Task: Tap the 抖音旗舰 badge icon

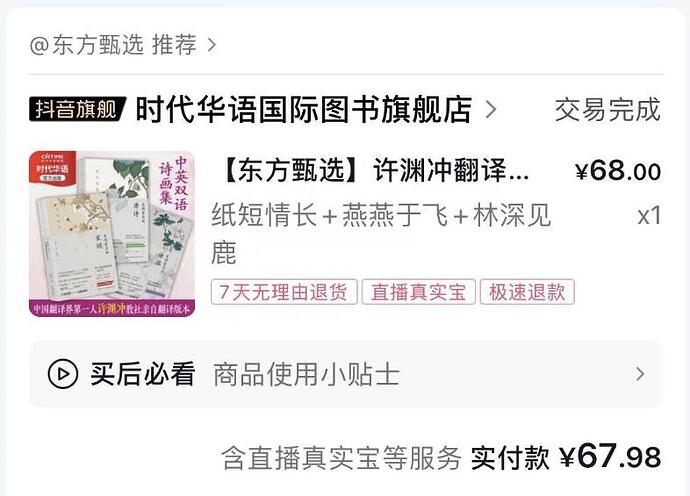Action: pyautogui.click(x=77, y=109)
